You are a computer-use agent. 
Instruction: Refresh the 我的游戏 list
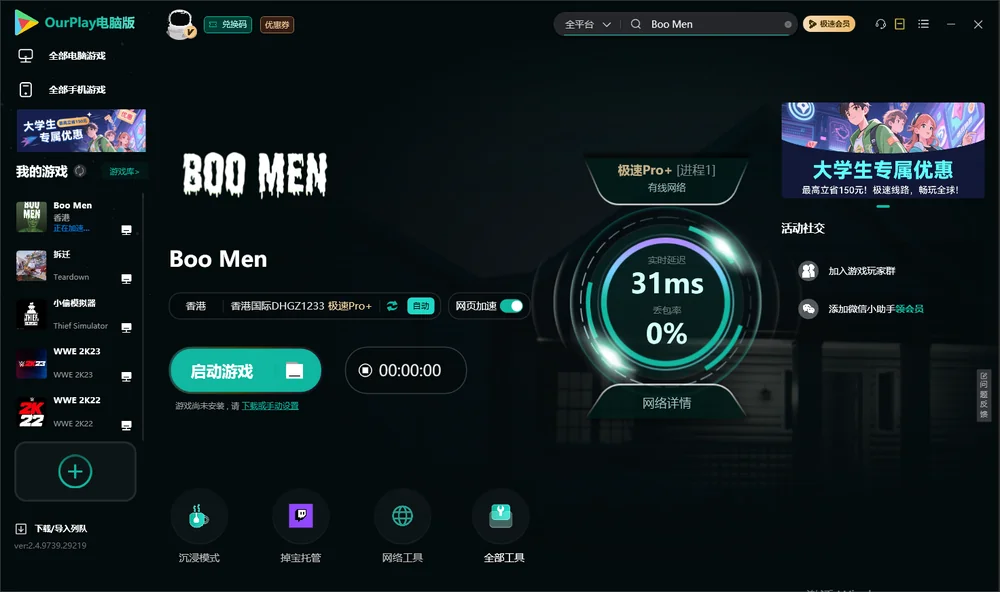click(x=80, y=171)
